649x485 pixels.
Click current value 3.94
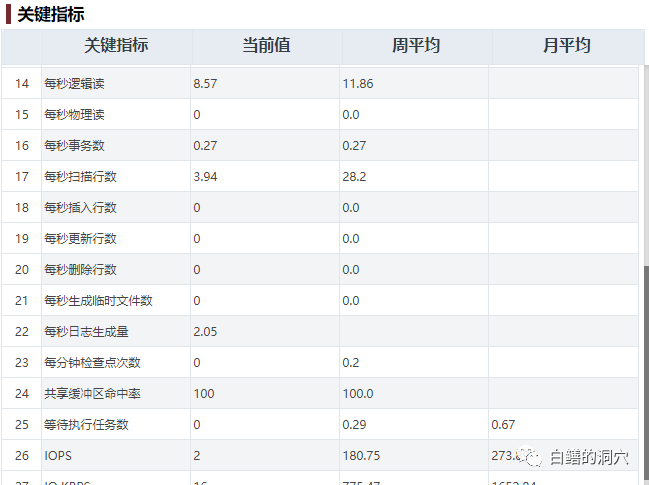pos(205,177)
